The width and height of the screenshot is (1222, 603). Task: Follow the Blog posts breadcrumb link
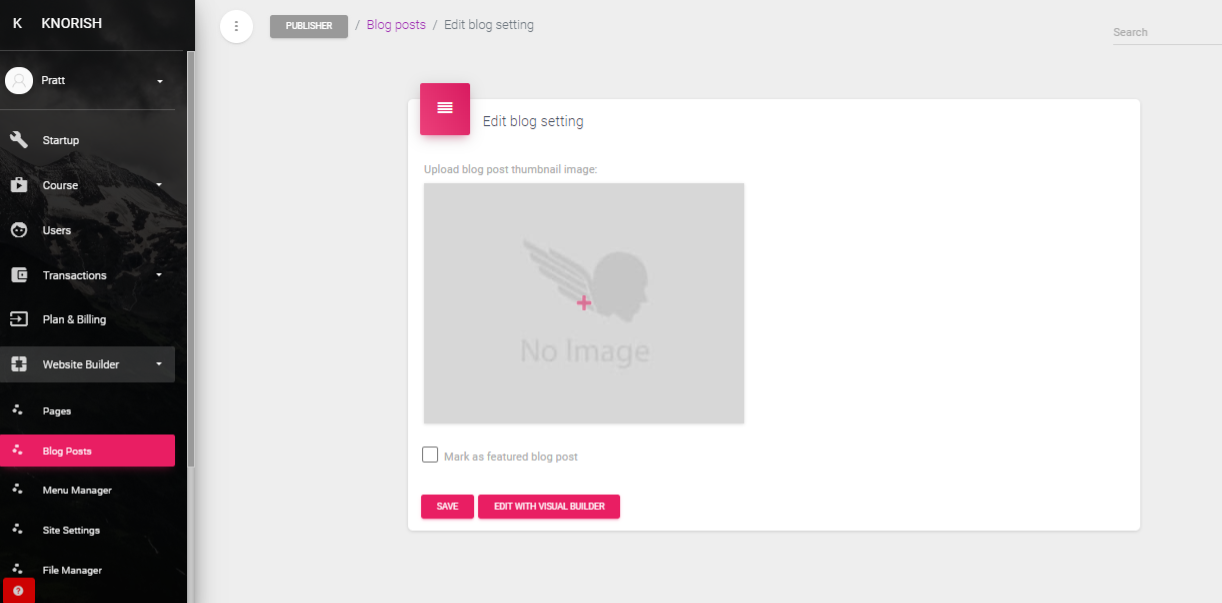coord(396,25)
